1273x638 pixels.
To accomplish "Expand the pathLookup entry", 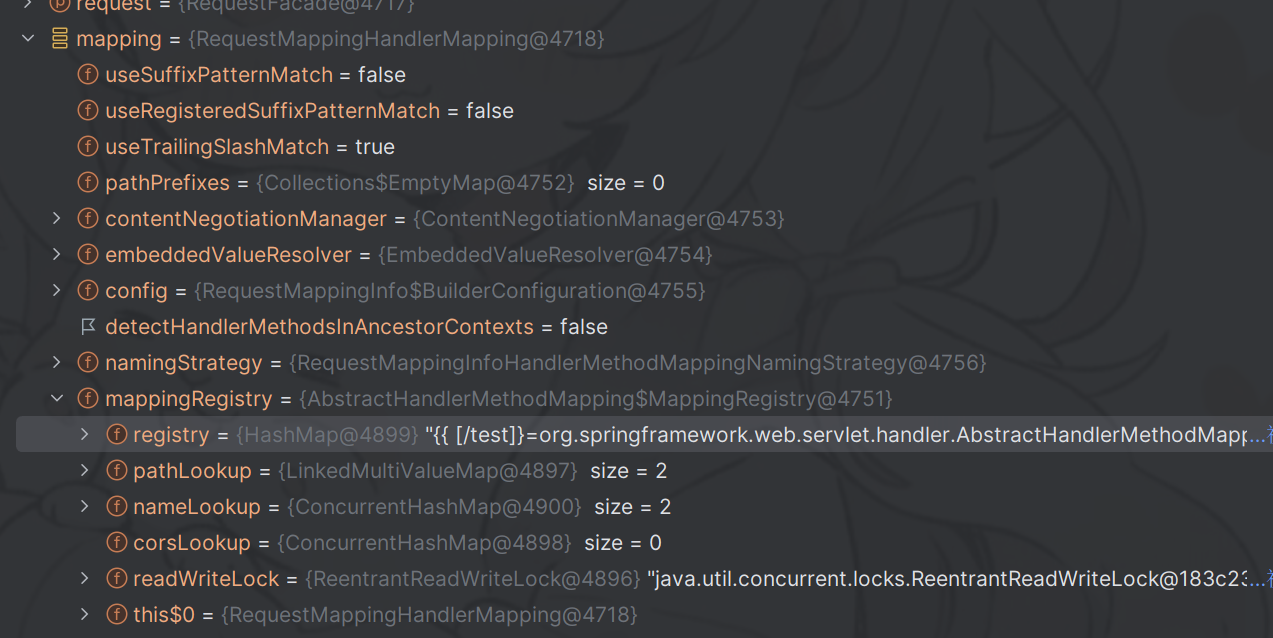I will pyautogui.click(x=85, y=471).
